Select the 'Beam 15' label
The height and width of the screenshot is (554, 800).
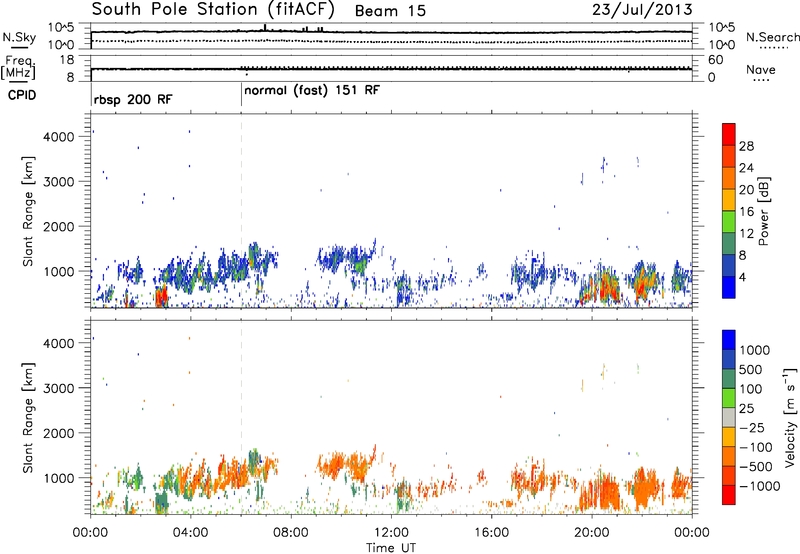(x=390, y=11)
